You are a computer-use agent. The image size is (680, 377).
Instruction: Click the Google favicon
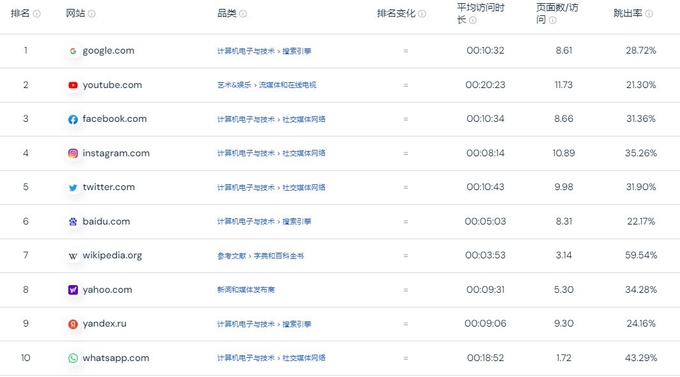pos(73,51)
